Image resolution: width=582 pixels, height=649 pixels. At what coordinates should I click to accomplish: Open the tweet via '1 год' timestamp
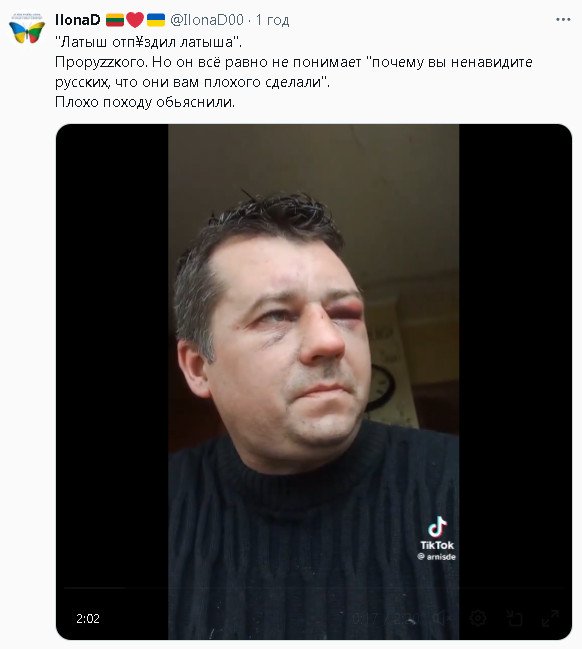click(x=272, y=19)
